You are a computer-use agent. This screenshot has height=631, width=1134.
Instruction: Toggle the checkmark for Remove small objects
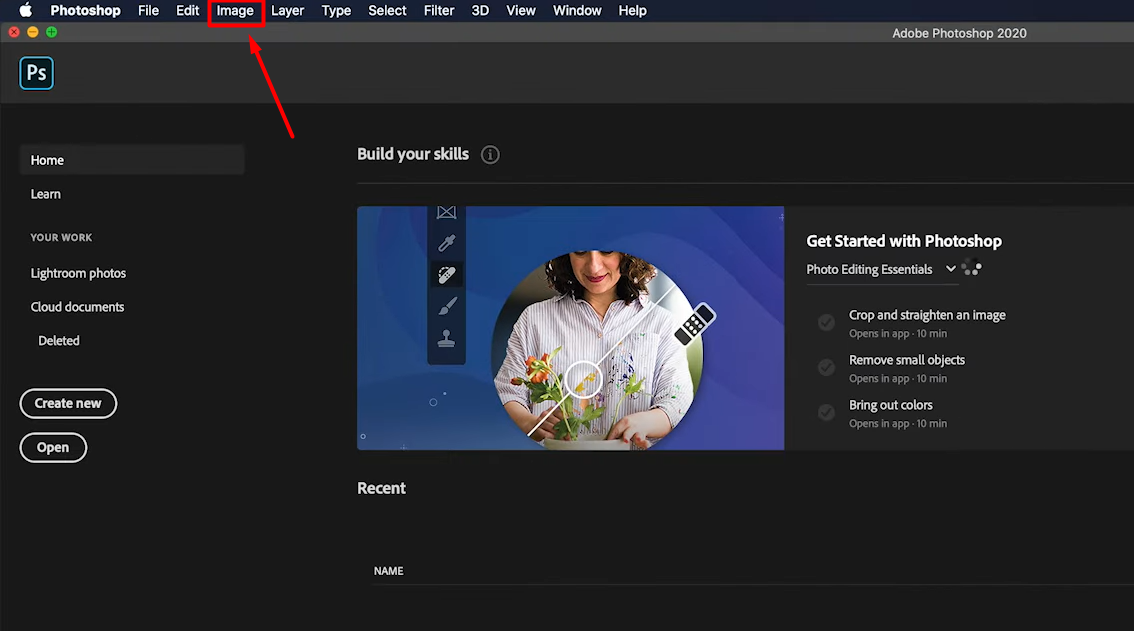[826, 367]
